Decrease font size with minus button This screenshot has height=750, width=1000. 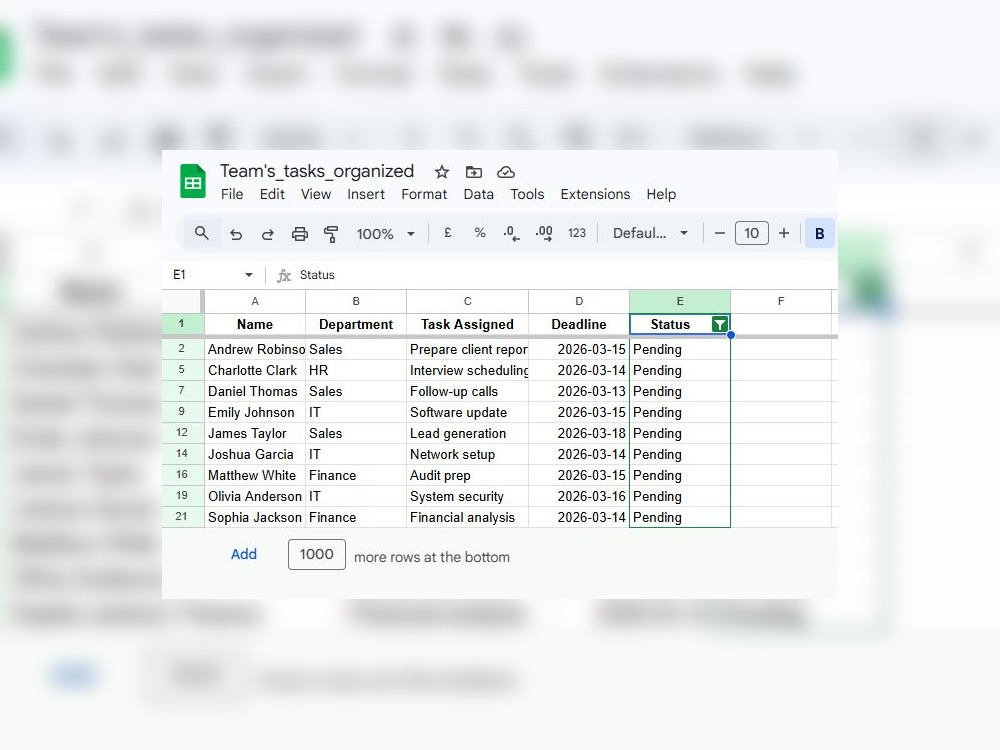click(x=719, y=233)
